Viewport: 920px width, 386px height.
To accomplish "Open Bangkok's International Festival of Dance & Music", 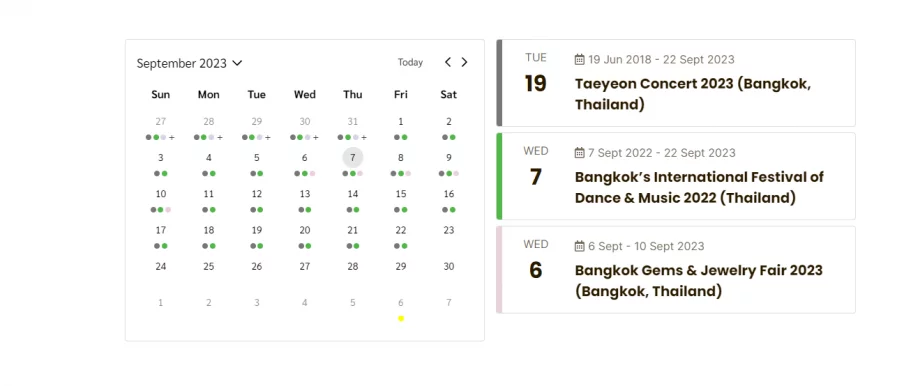I will (x=699, y=187).
